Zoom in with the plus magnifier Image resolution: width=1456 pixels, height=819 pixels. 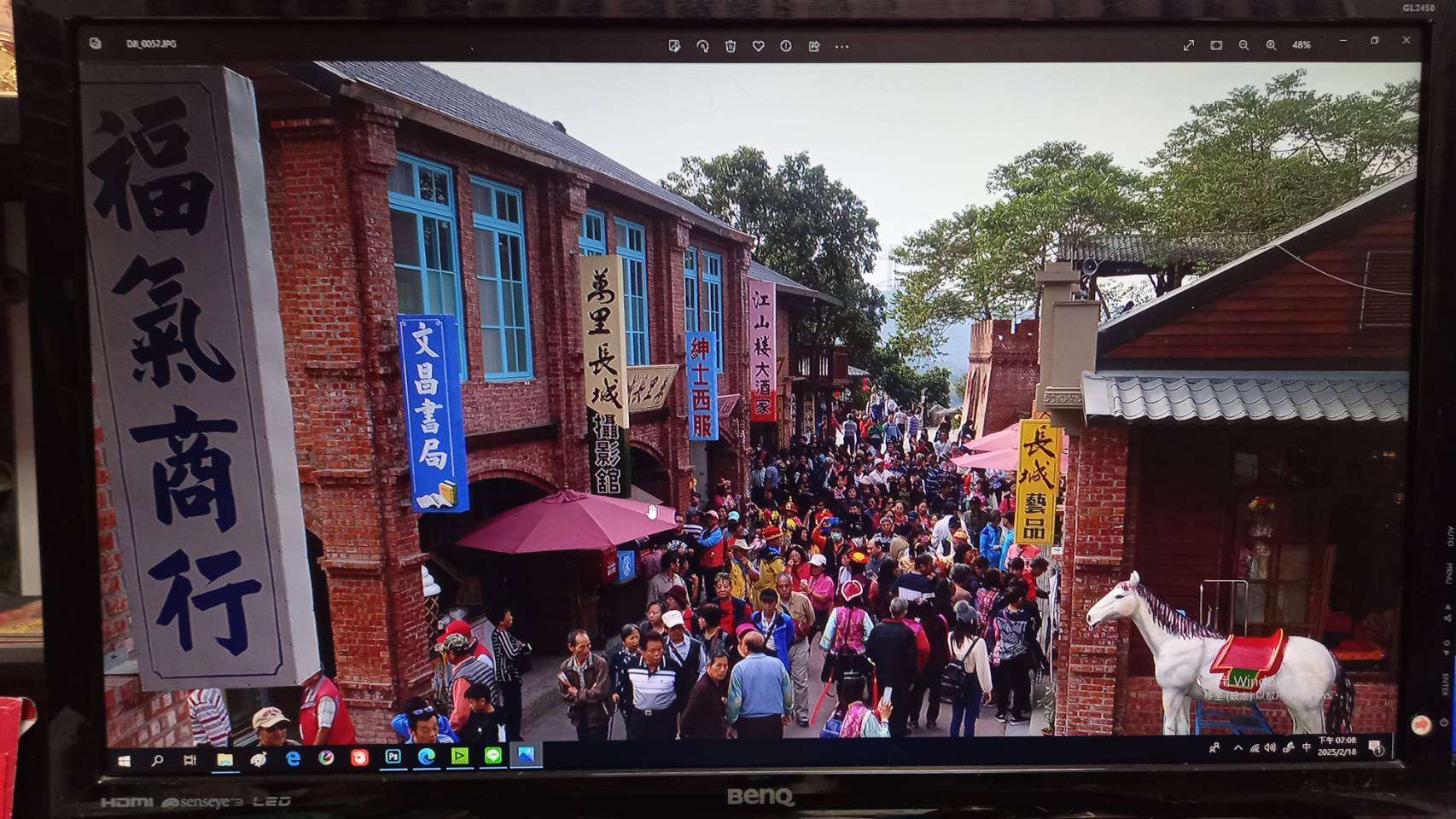pos(1271,45)
